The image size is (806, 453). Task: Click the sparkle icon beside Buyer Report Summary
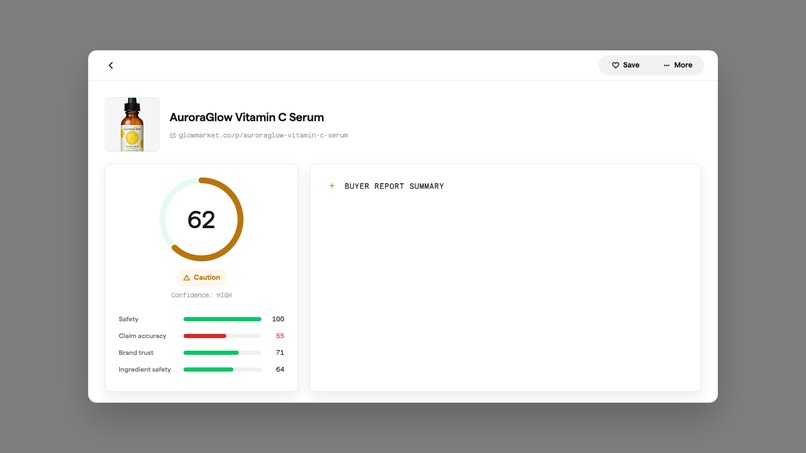click(x=332, y=186)
